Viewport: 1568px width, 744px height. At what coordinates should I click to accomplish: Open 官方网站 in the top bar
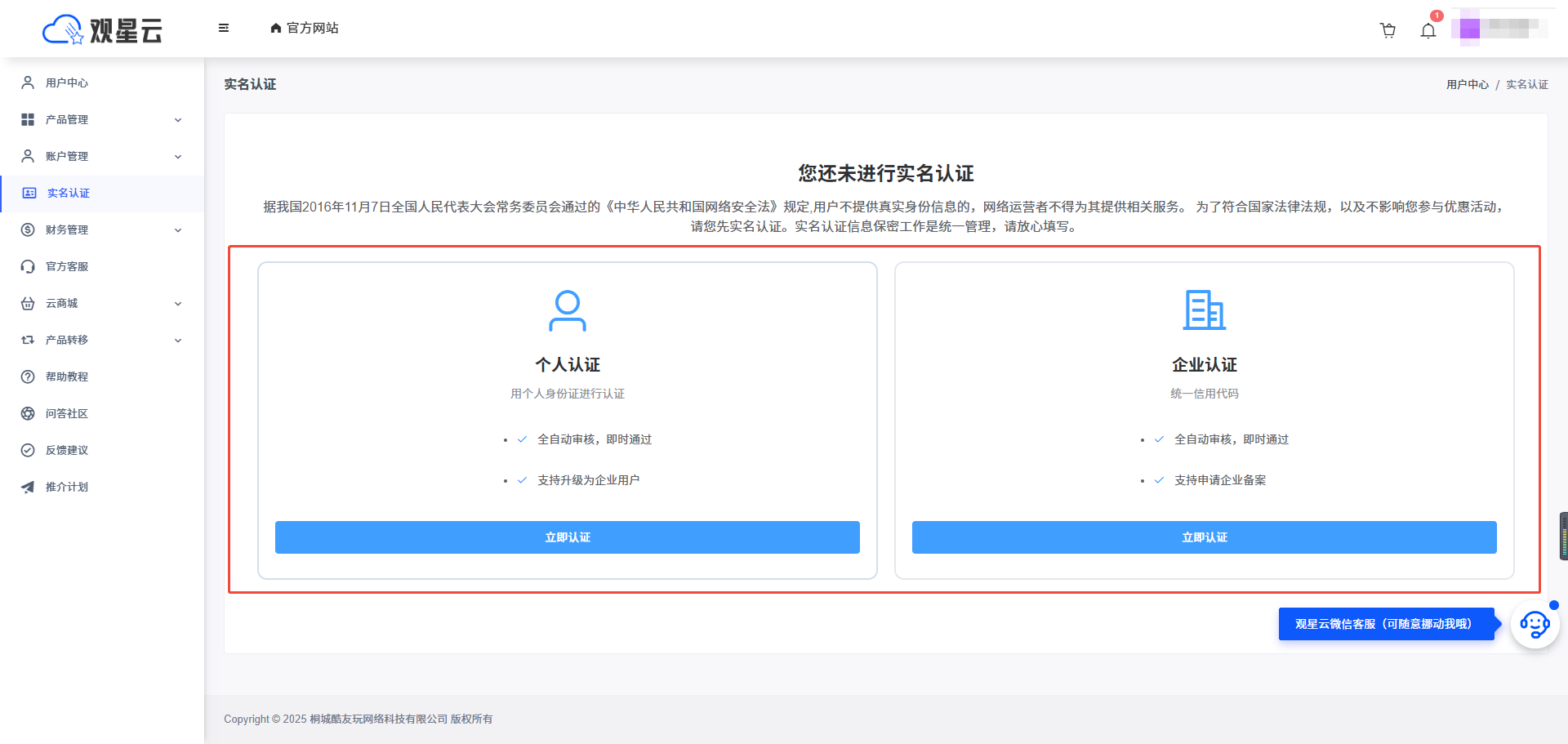[x=304, y=28]
